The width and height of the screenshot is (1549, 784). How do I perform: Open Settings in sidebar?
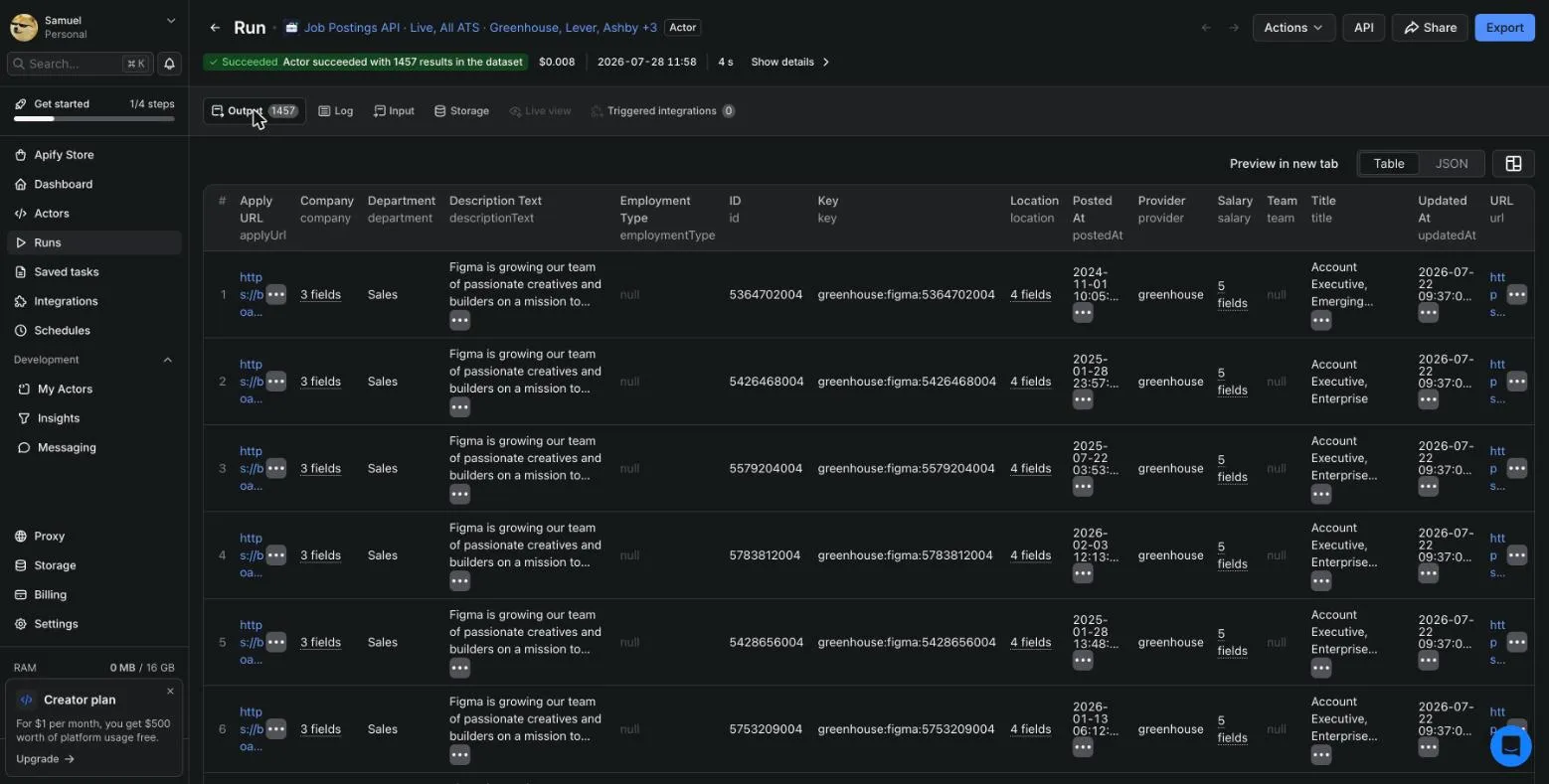[x=56, y=624]
